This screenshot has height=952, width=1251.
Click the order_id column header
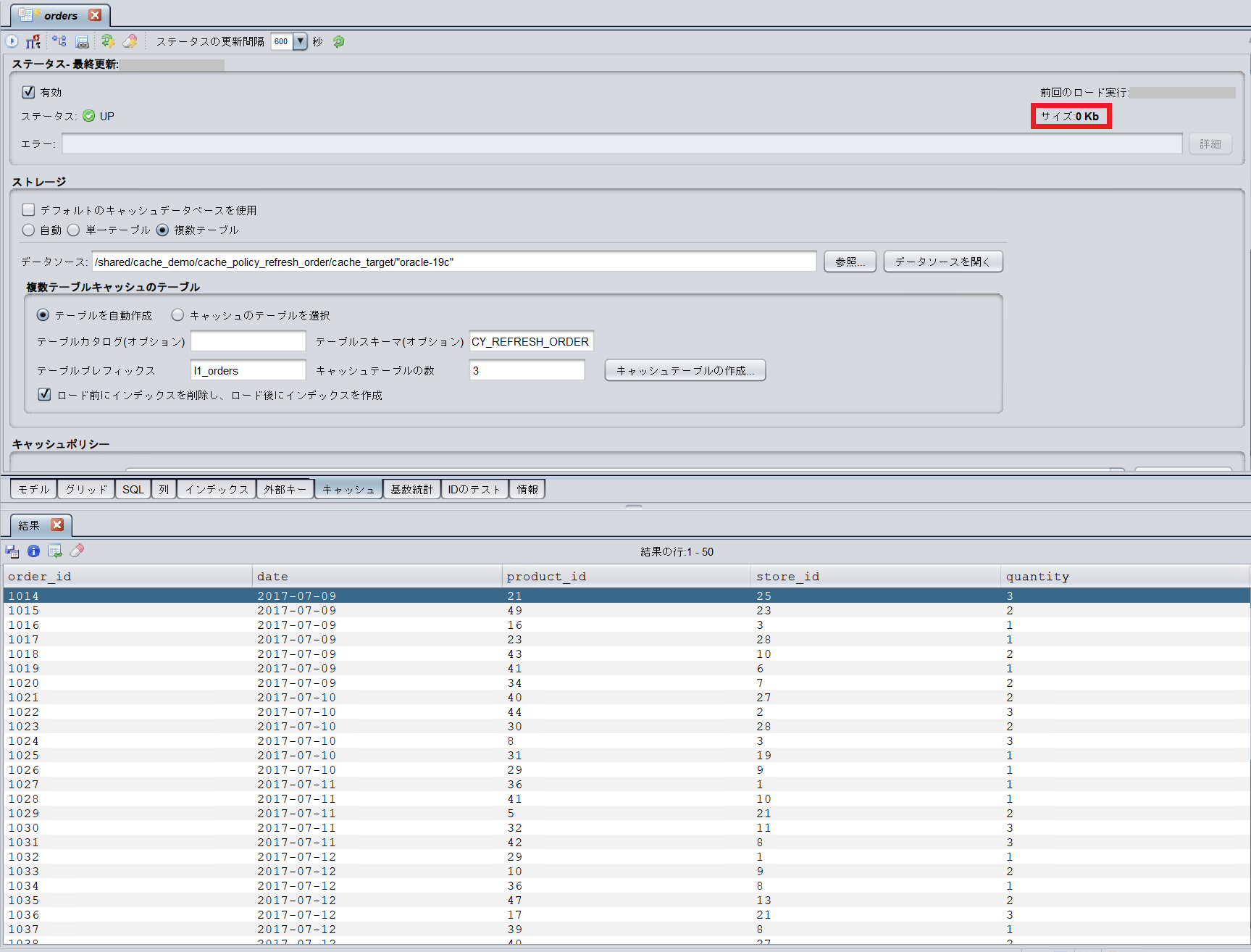(127, 577)
